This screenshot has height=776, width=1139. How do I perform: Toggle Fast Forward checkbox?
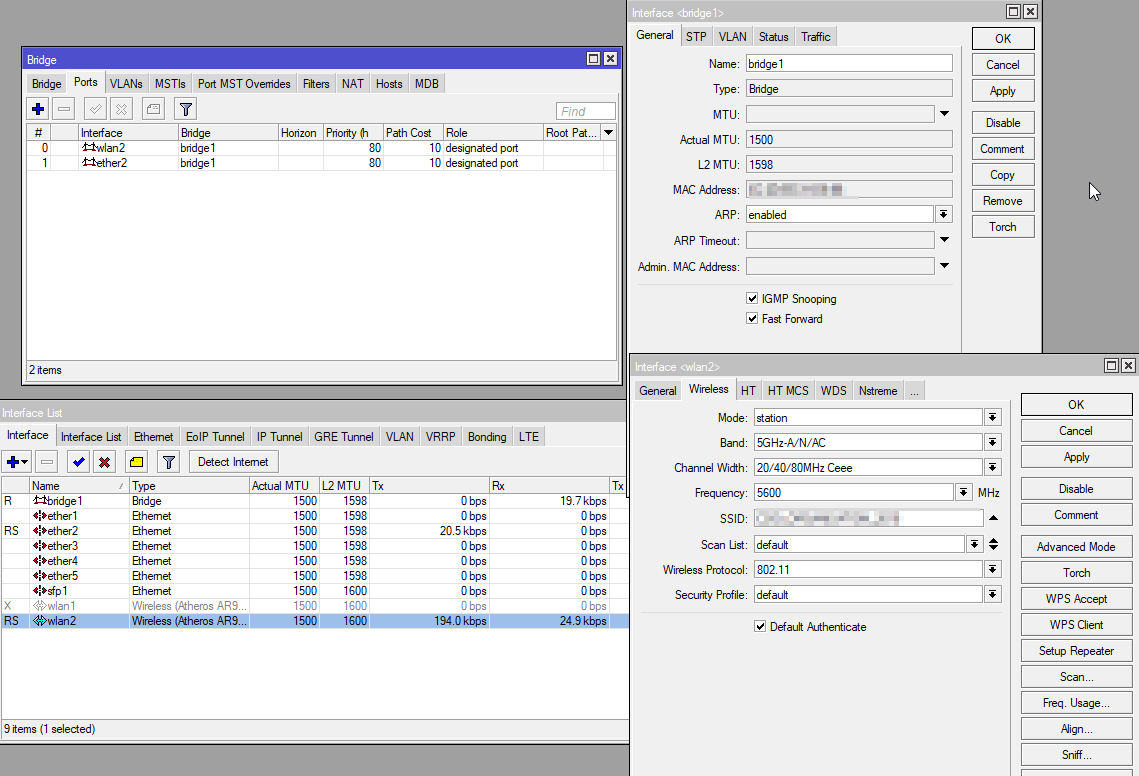[752, 319]
